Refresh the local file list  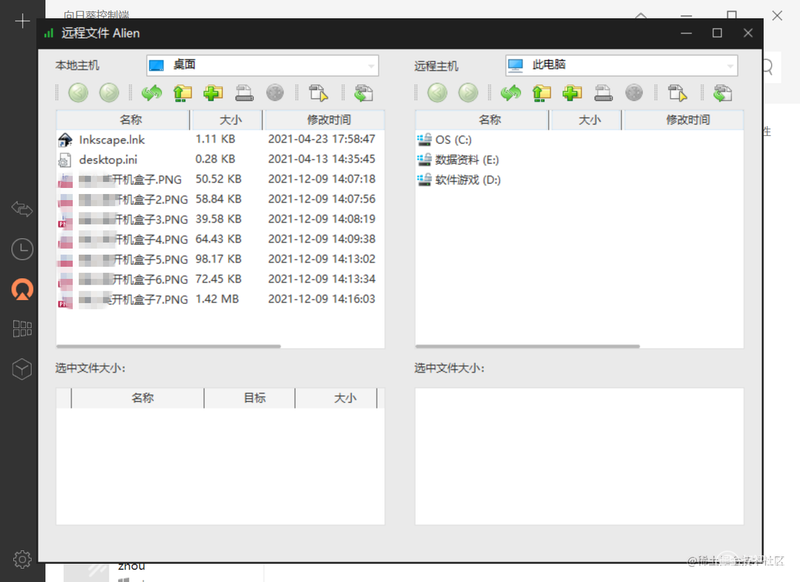click(x=152, y=93)
